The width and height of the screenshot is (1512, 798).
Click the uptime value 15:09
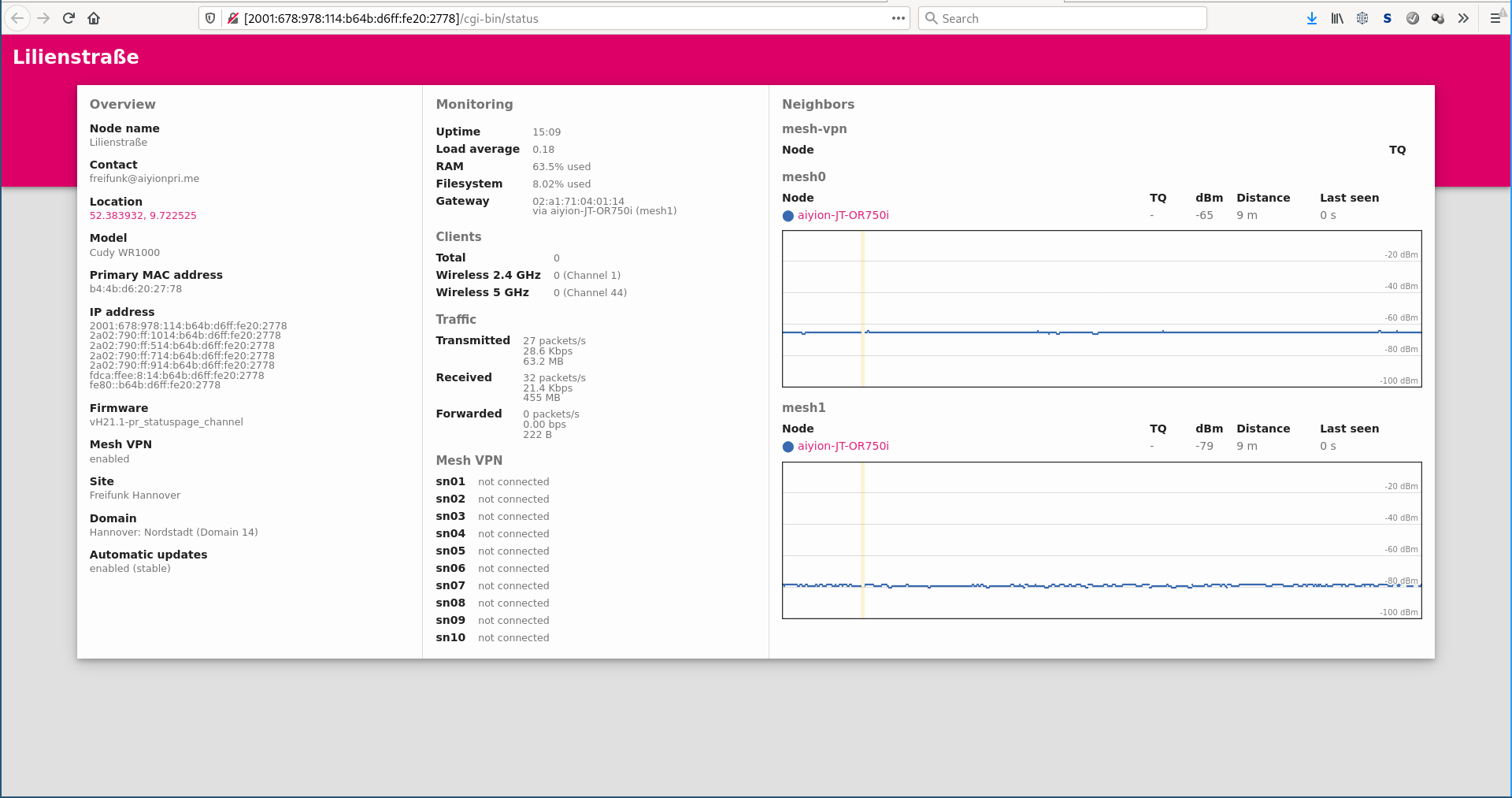point(547,132)
